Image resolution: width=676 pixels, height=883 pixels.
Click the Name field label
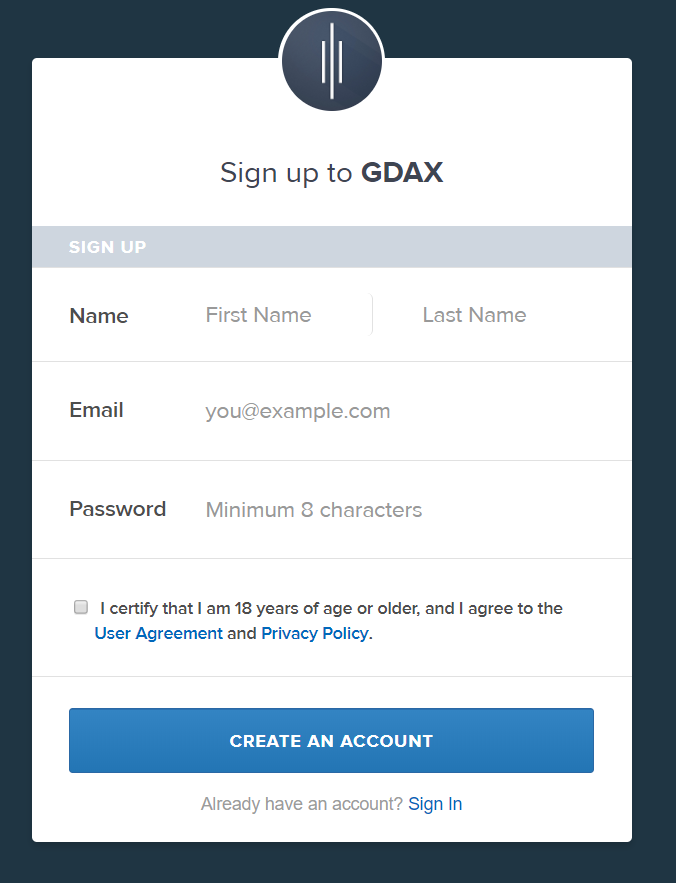click(x=99, y=316)
